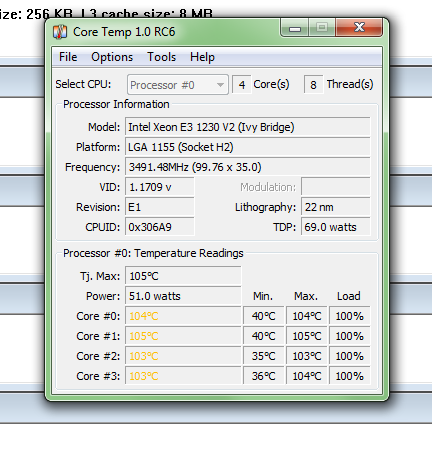Select the Model field Intel Xeon E3 1230 V2

click(x=248, y=127)
